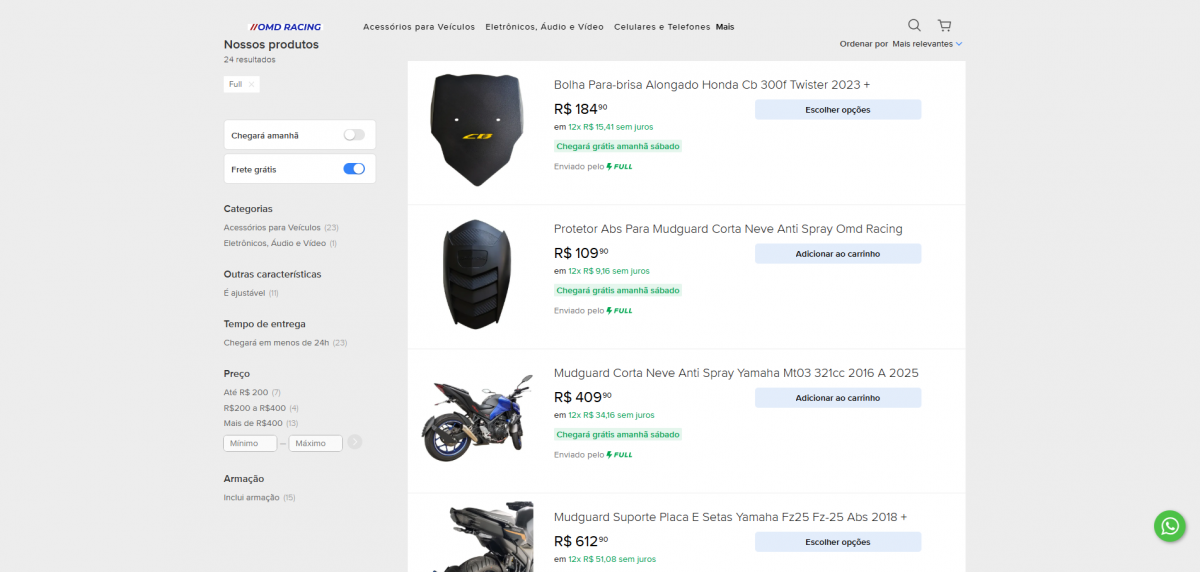The height and width of the screenshot is (572, 1200).
Task: Open the Mais relevantes sort dropdown
Action: pos(927,44)
